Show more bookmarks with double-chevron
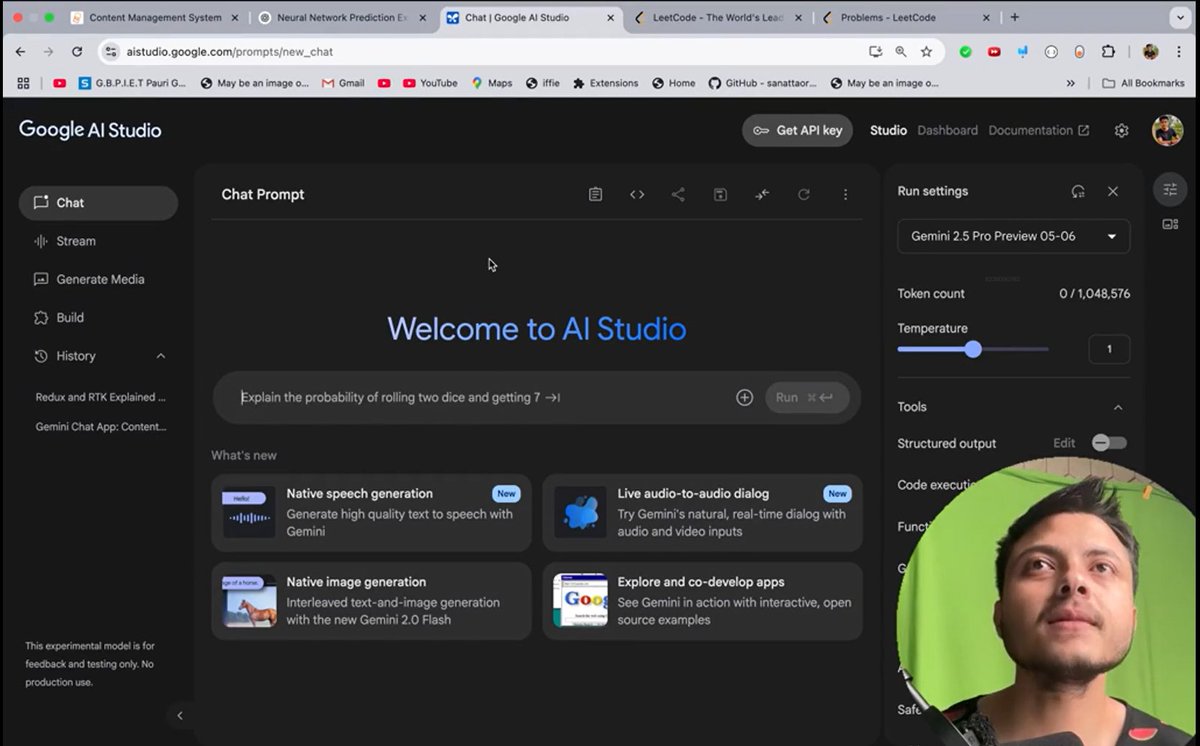This screenshot has height=746, width=1200. 1071,83
